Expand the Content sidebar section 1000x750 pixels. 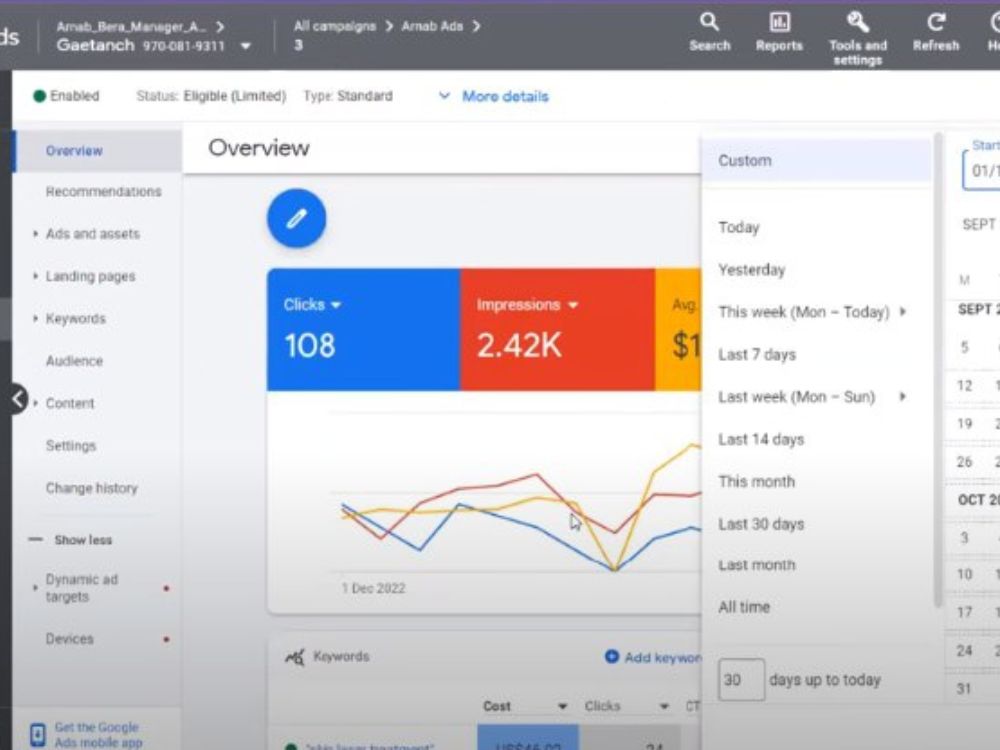pyautogui.click(x=35, y=403)
